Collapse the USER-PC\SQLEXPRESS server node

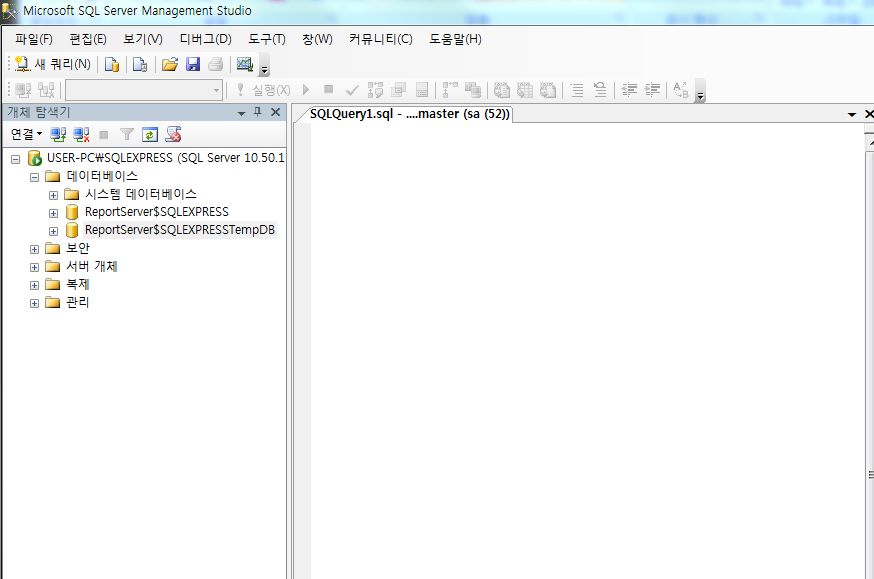coord(16,159)
